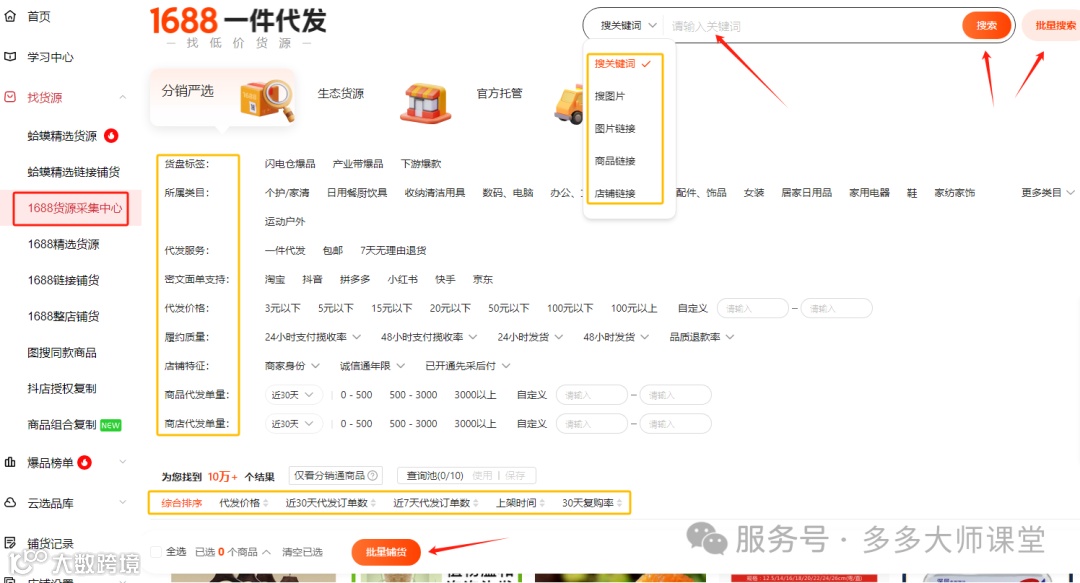Click the help icon beside 仅看分销通商品

coord(373,475)
